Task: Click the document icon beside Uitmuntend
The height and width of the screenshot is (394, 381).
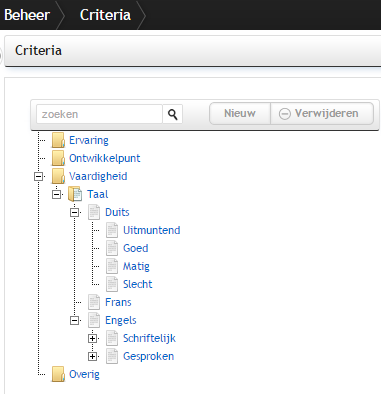Action: pyautogui.click(x=112, y=230)
